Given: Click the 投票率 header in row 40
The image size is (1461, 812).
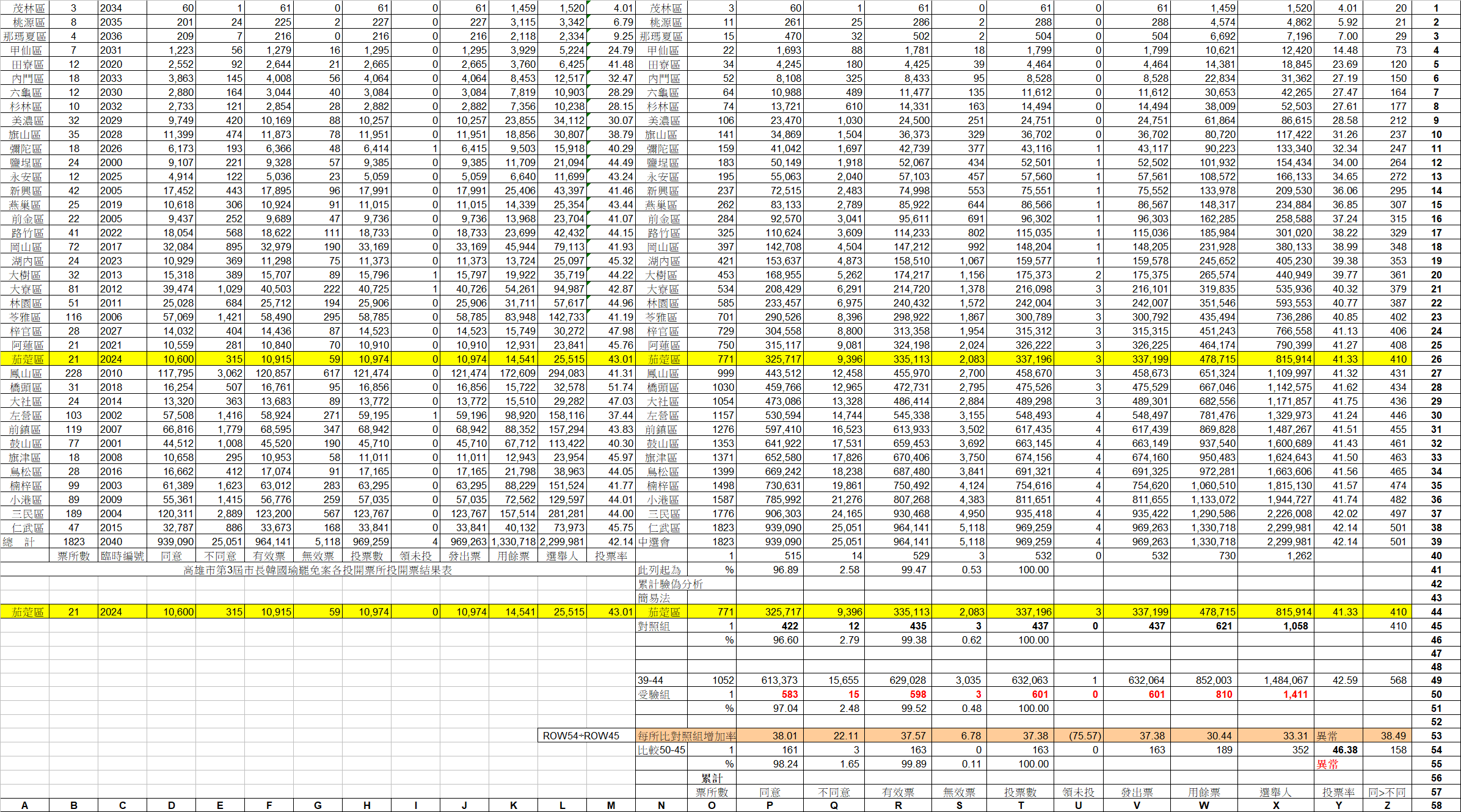Looking at the screenshot, I should (x=611, y=556).
